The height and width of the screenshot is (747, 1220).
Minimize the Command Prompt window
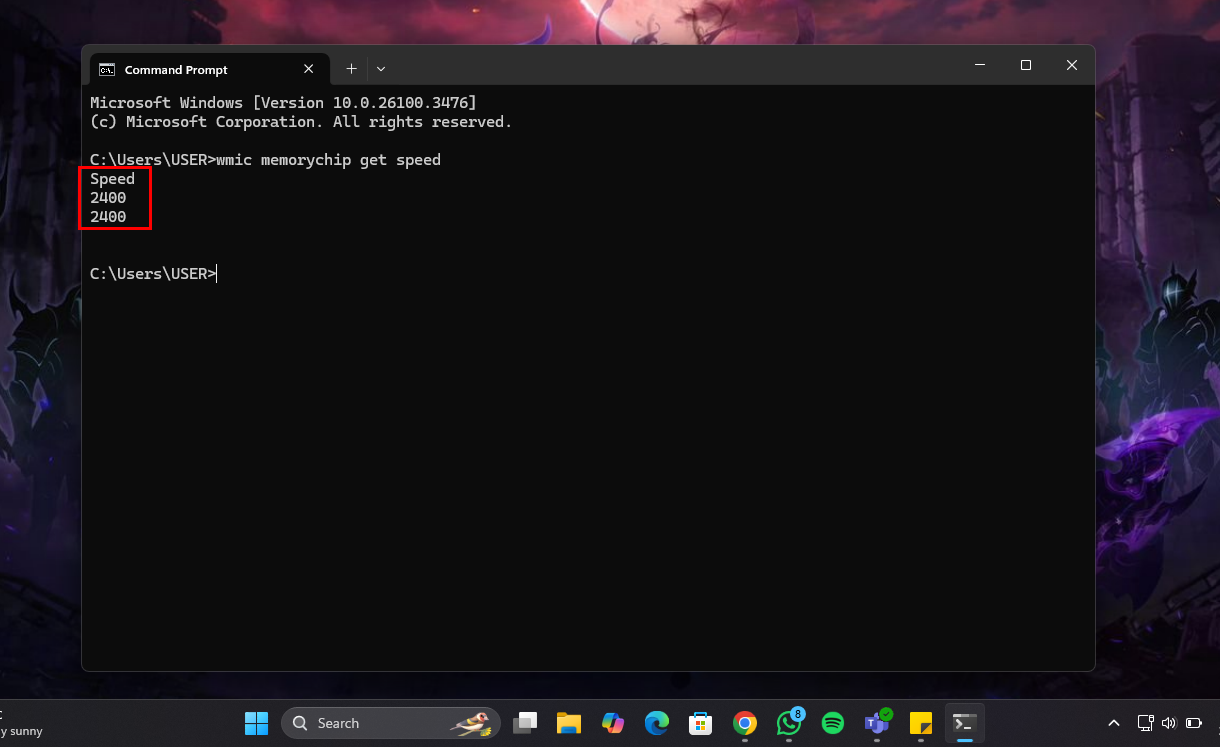(x=979, y=65)
